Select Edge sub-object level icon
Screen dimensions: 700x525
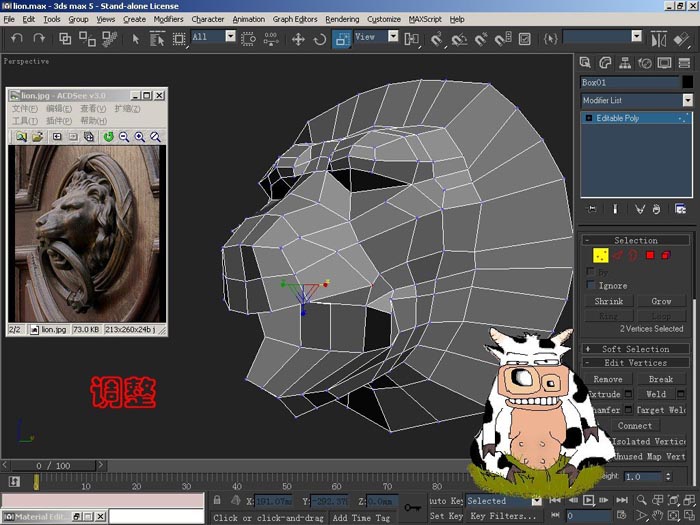coord(618,255)
